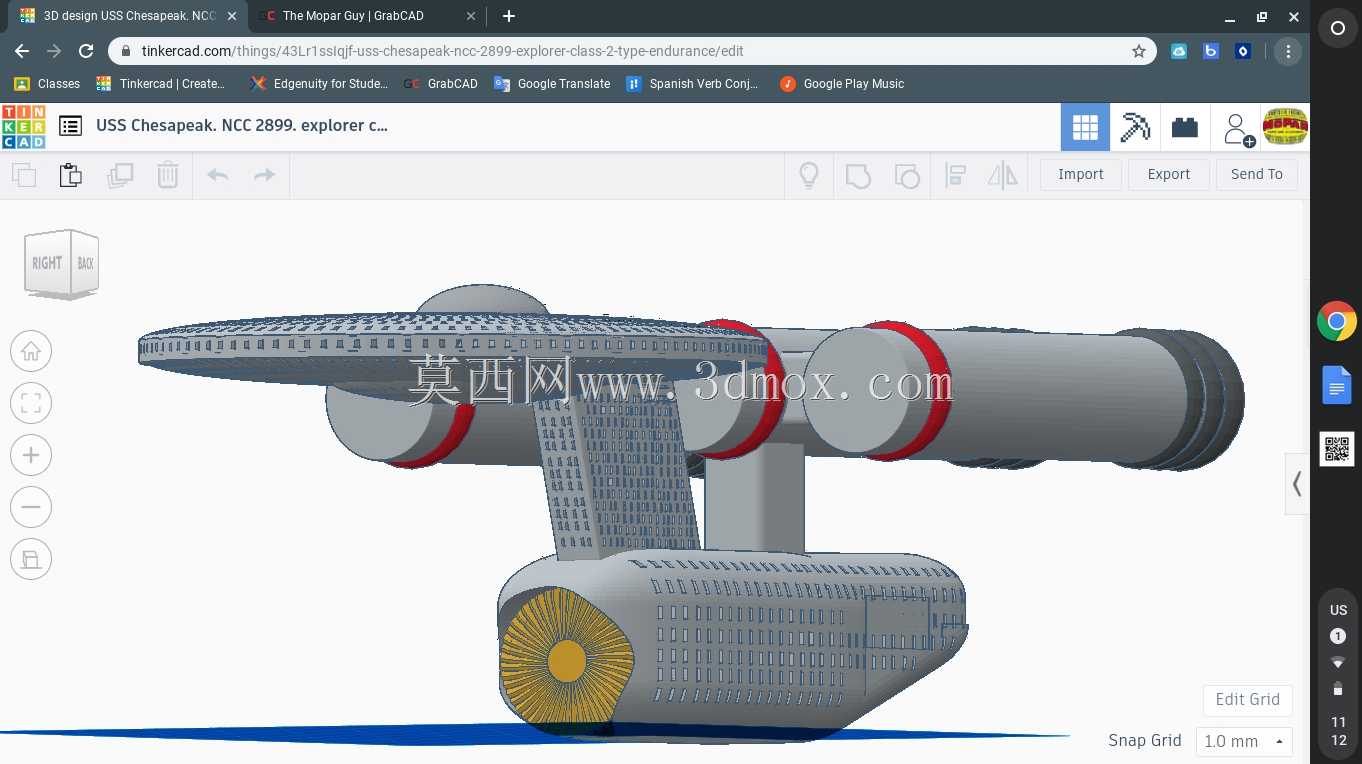Open the GrabCAD bookmark

click(441, 84)
